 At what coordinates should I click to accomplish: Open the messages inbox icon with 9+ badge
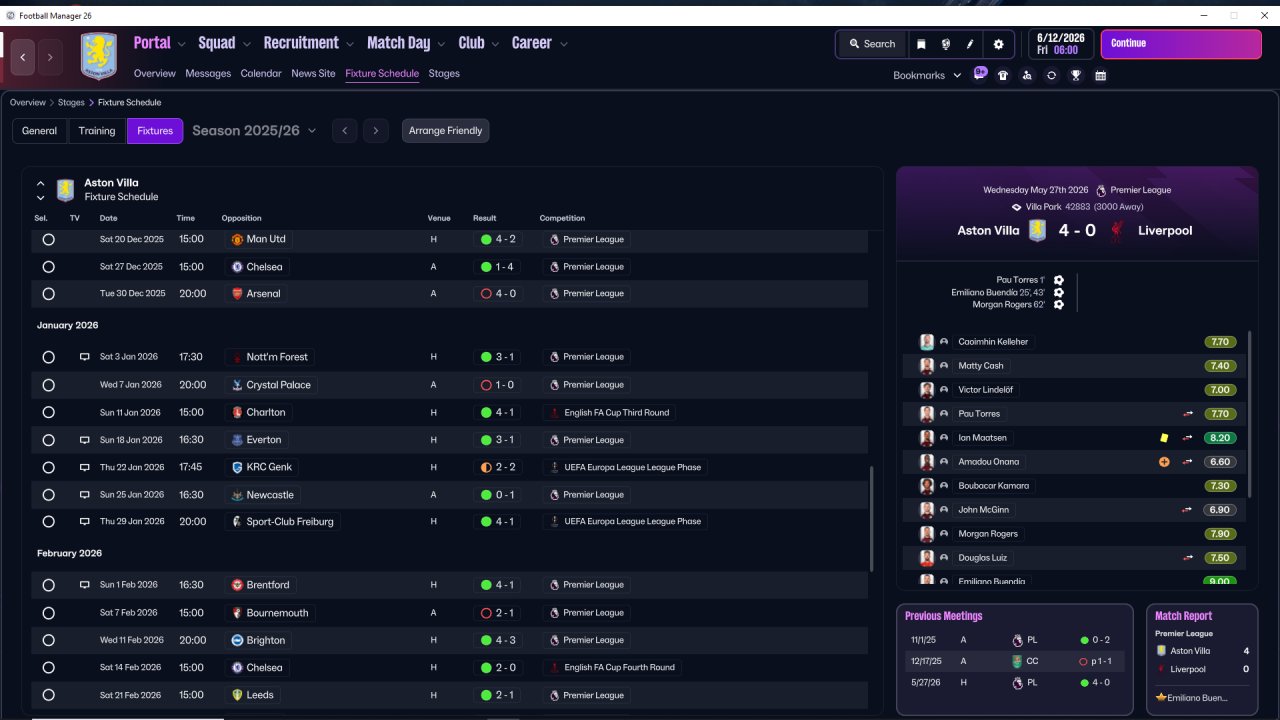[x=980, y=74]
